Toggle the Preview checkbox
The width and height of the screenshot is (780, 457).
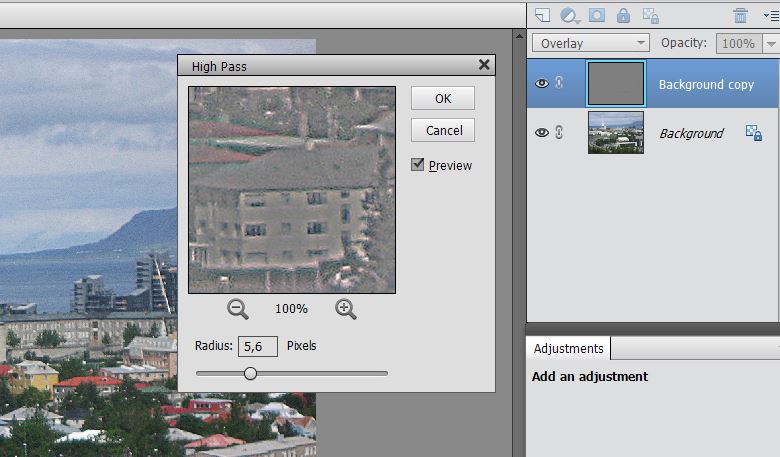tap(418, 164)
